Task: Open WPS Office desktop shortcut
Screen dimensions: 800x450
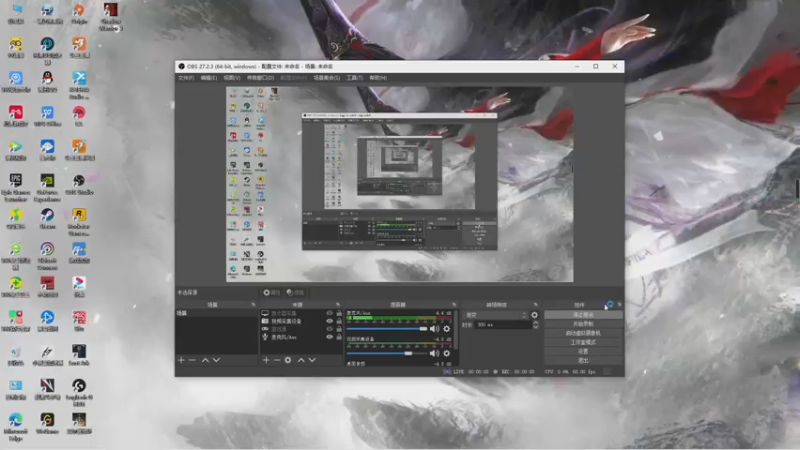Action: [47, 116]
